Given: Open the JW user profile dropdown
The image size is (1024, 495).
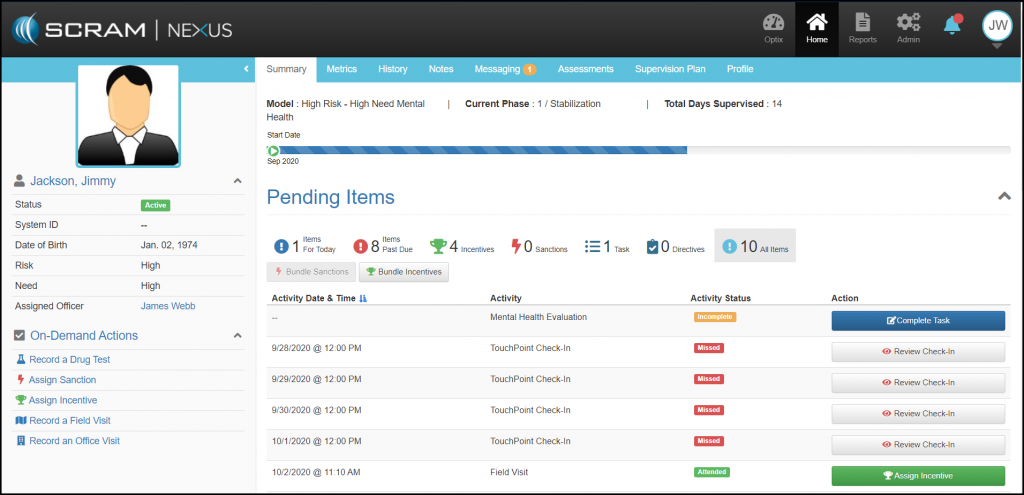Looking at the screenshot, I should (996, 27).
